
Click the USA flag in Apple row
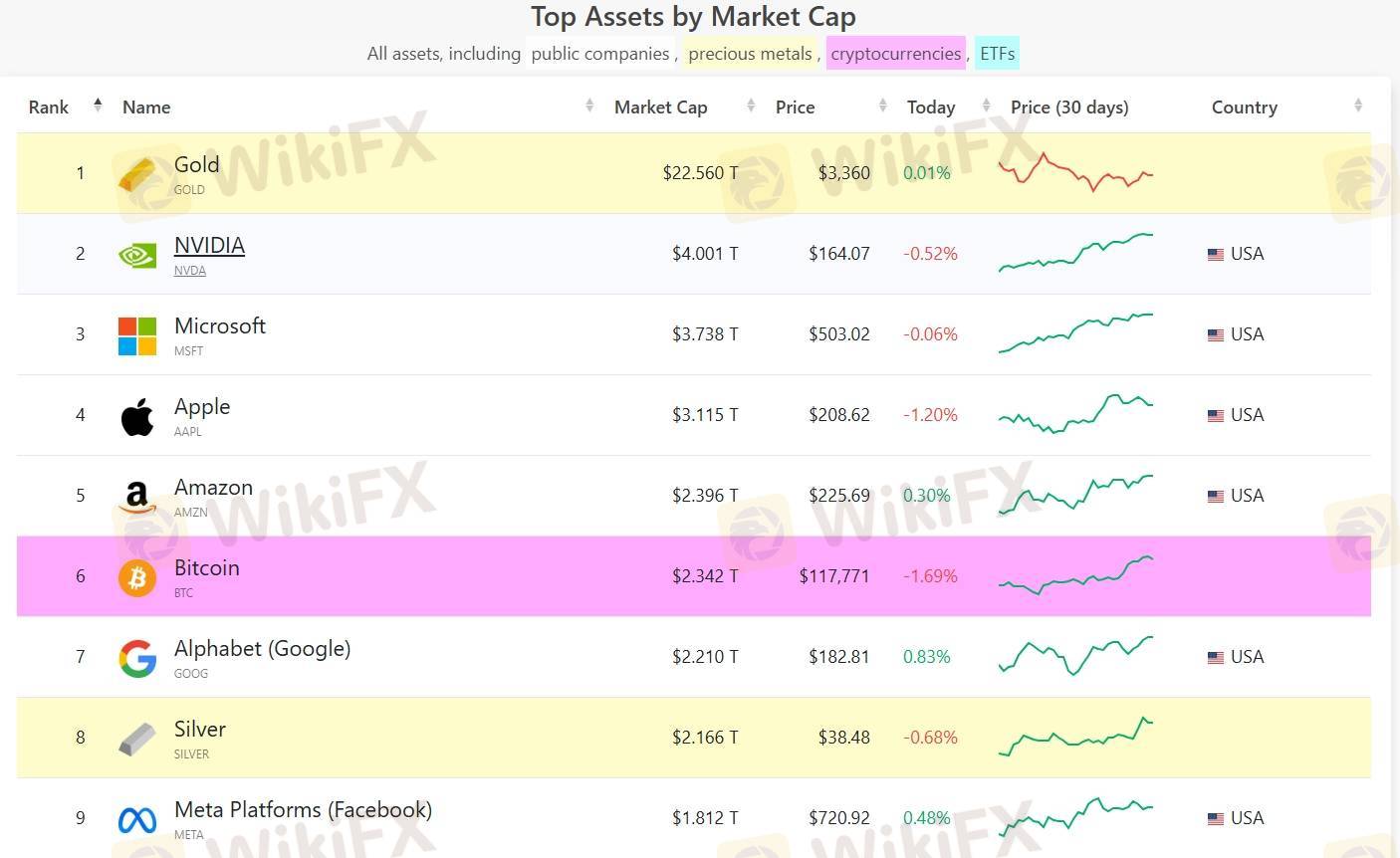click(x=1216, y=416)
